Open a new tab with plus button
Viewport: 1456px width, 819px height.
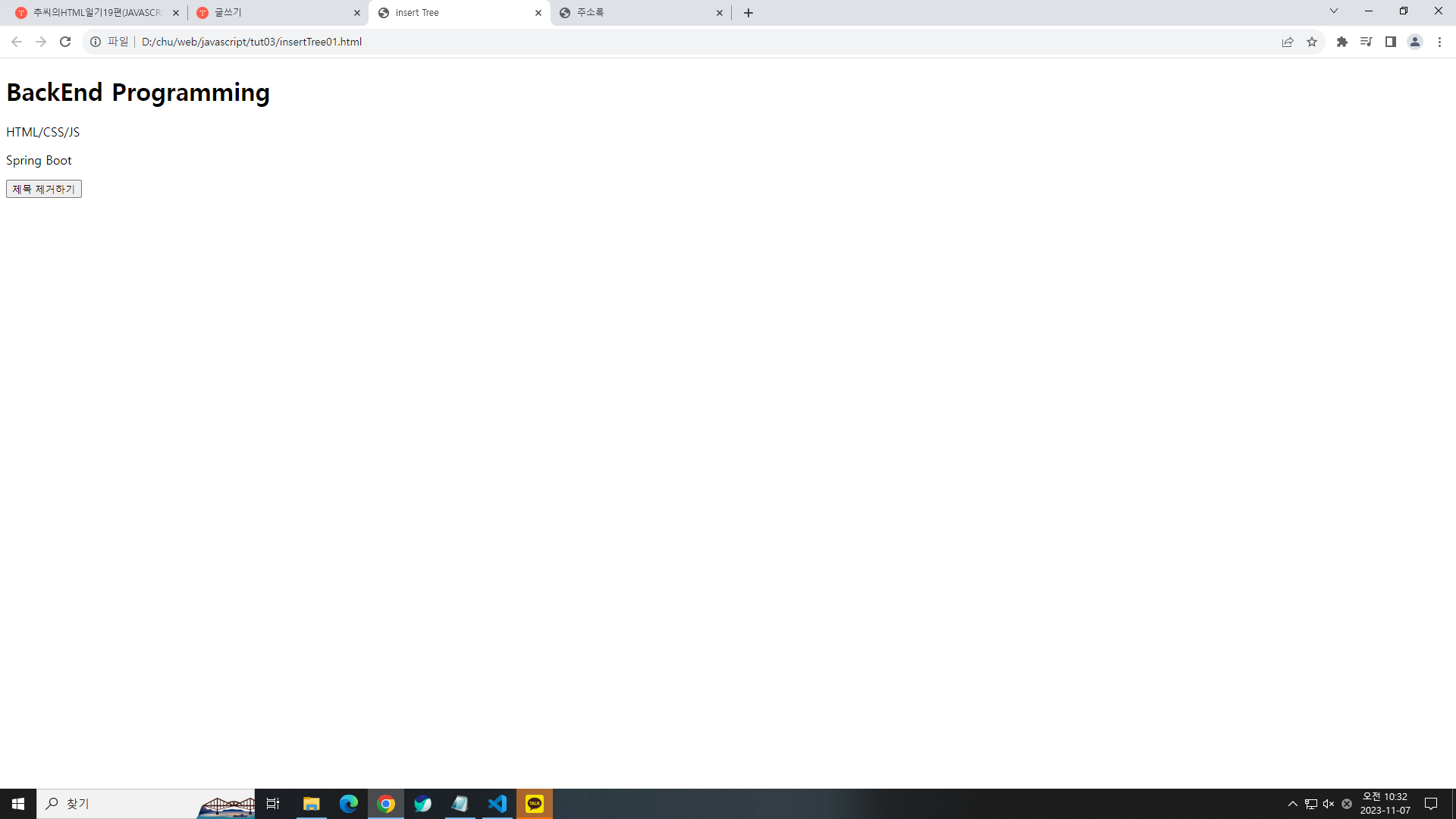point(748,13)
